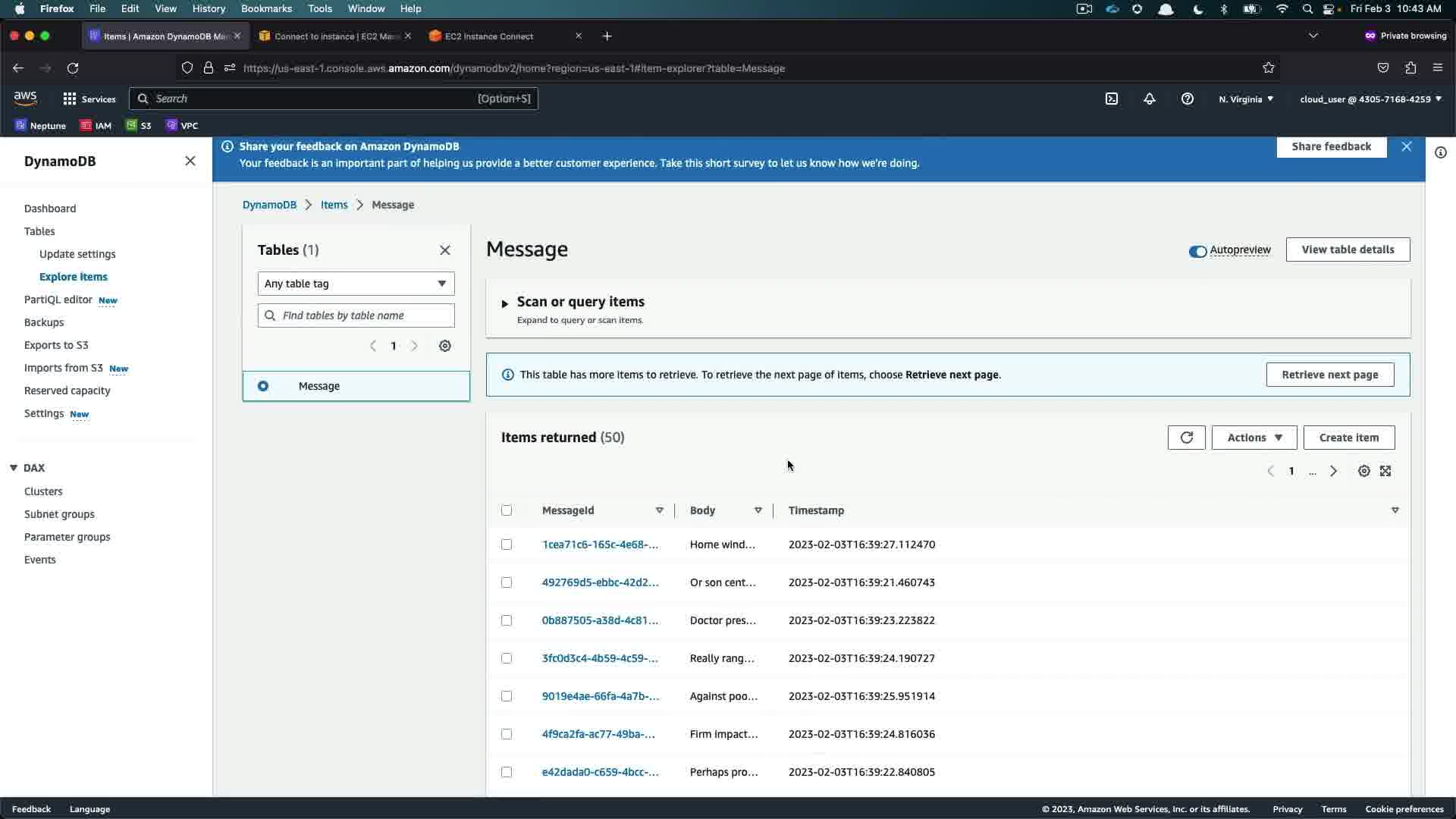The height and width of the screenshot is (819, 1456).
Task: Select the Message table radio button
Action: [263, 386]
